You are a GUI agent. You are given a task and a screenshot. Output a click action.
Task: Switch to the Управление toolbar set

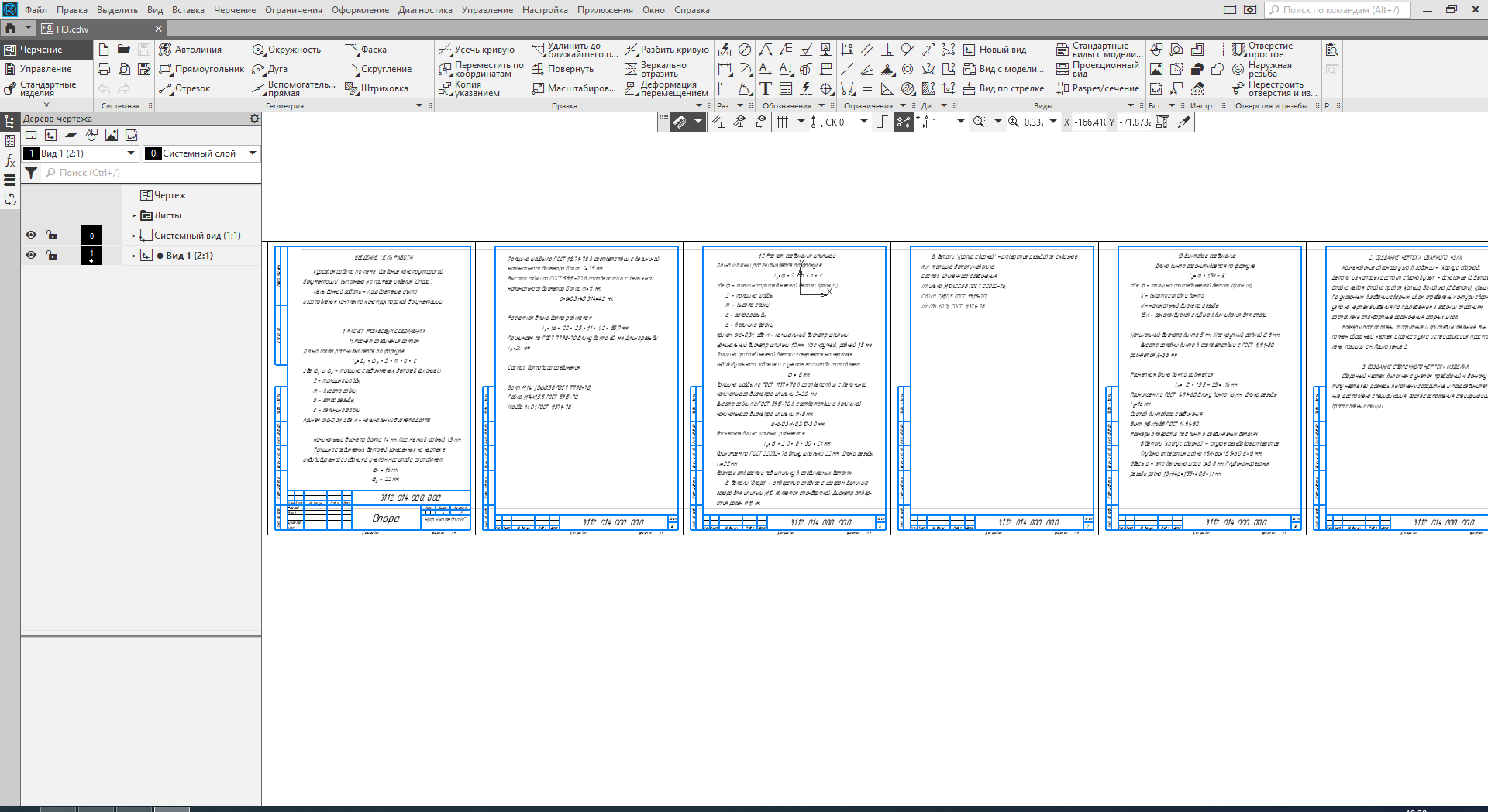[45, 69]
